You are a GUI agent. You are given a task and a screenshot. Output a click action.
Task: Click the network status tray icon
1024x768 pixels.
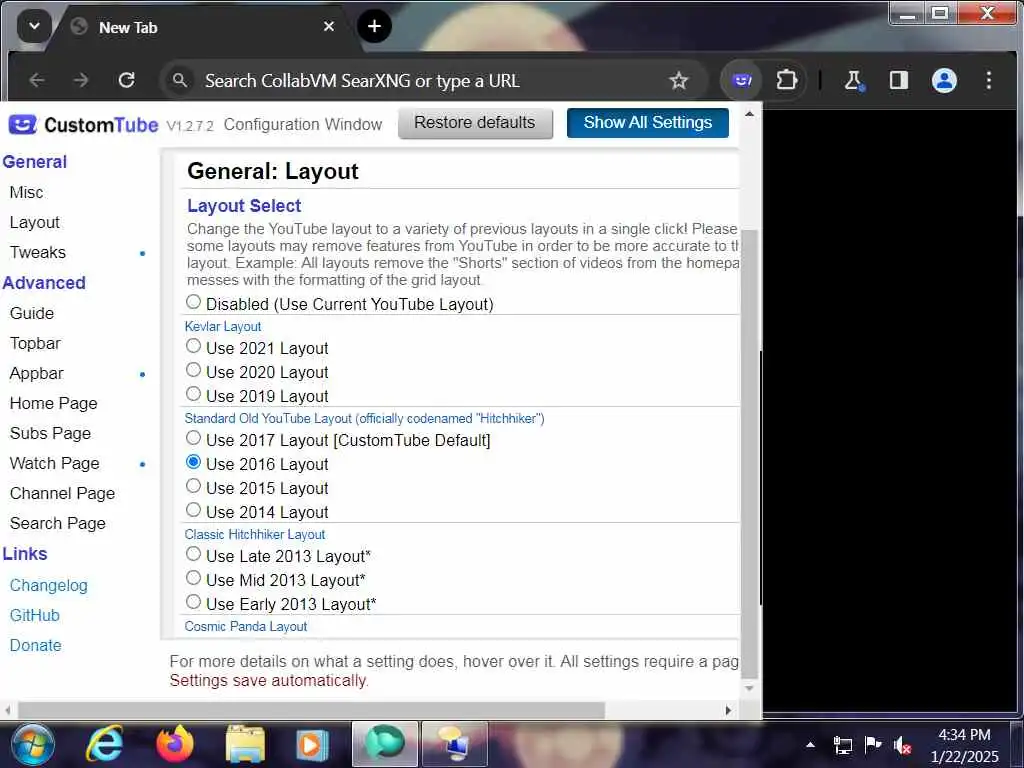click(842, 744)
